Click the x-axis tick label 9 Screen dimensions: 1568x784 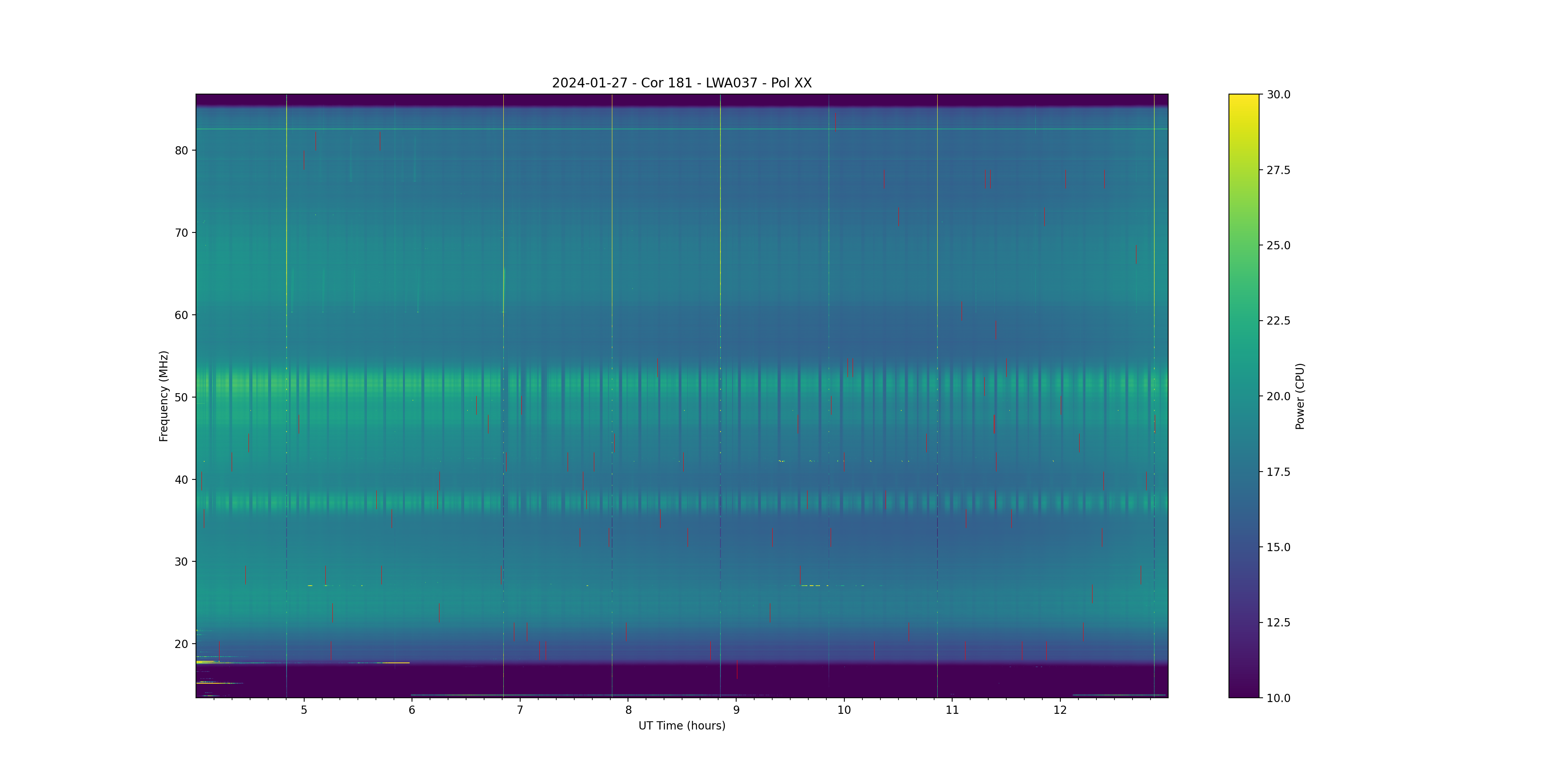[x=736, y=710]
